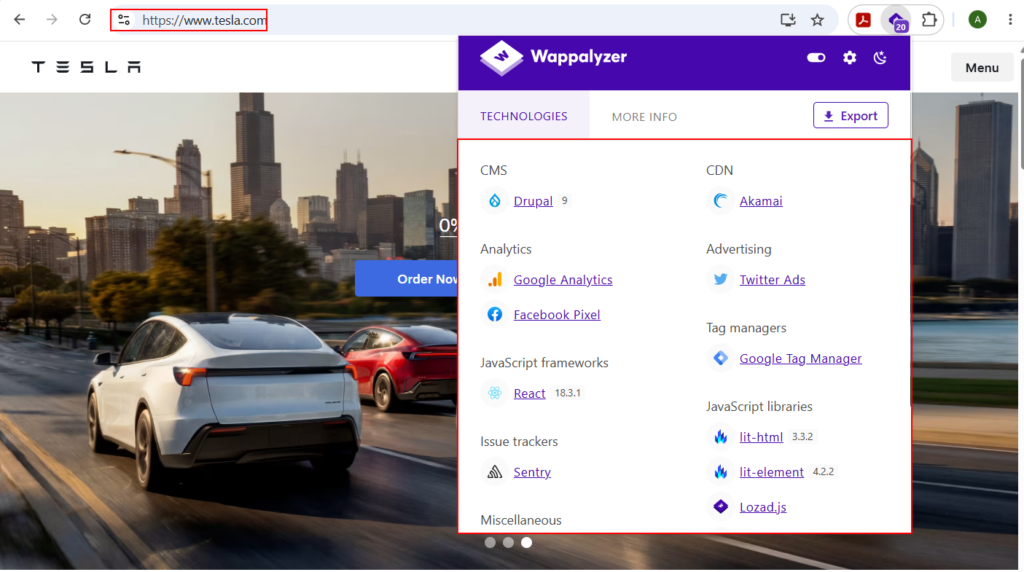Click the lit-element flame icon
This screenshot has height=572, width=1024.
point(720,472)
